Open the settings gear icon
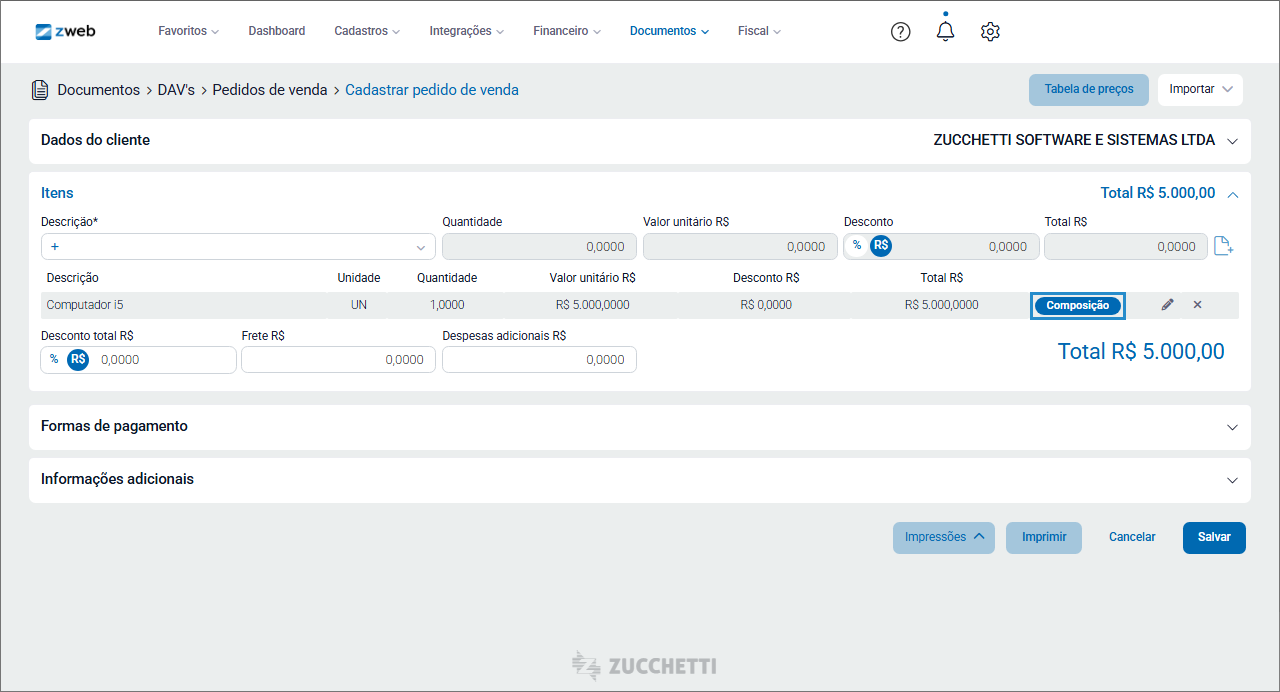The width and height of the screenshot is (1280, 692). (x=990, y=32)
